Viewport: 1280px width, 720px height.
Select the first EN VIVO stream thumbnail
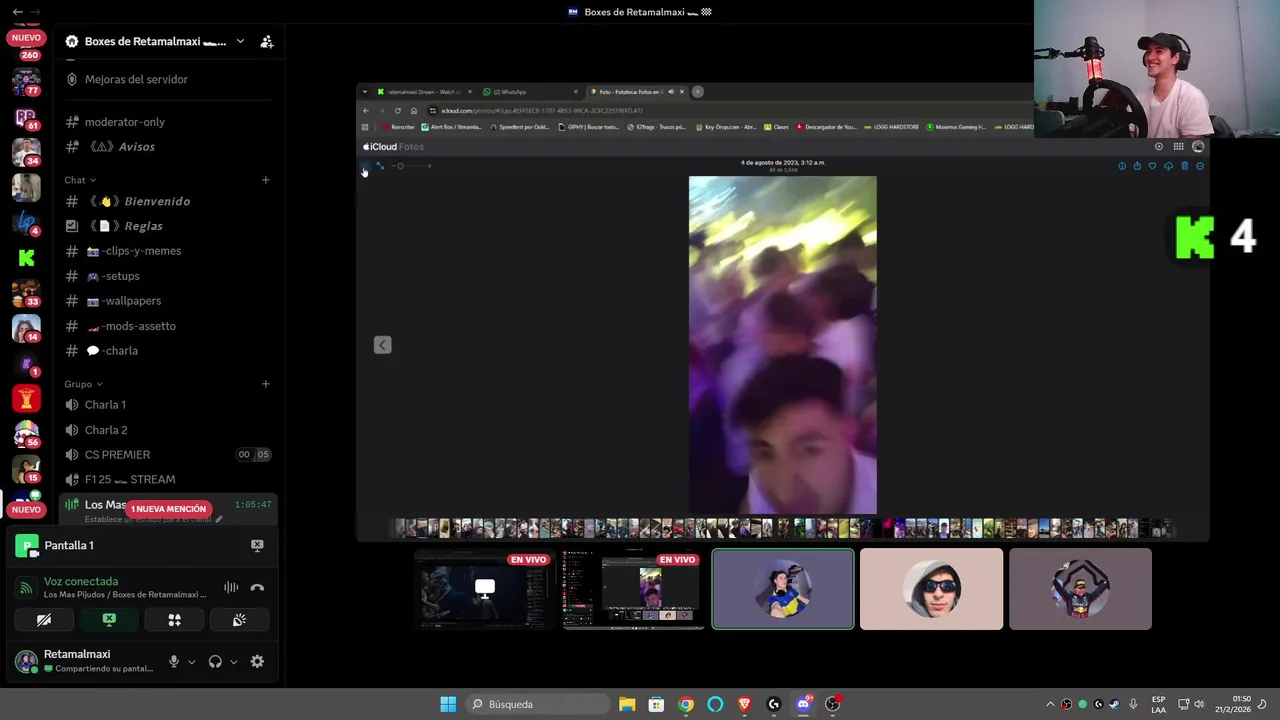point(485,589)
